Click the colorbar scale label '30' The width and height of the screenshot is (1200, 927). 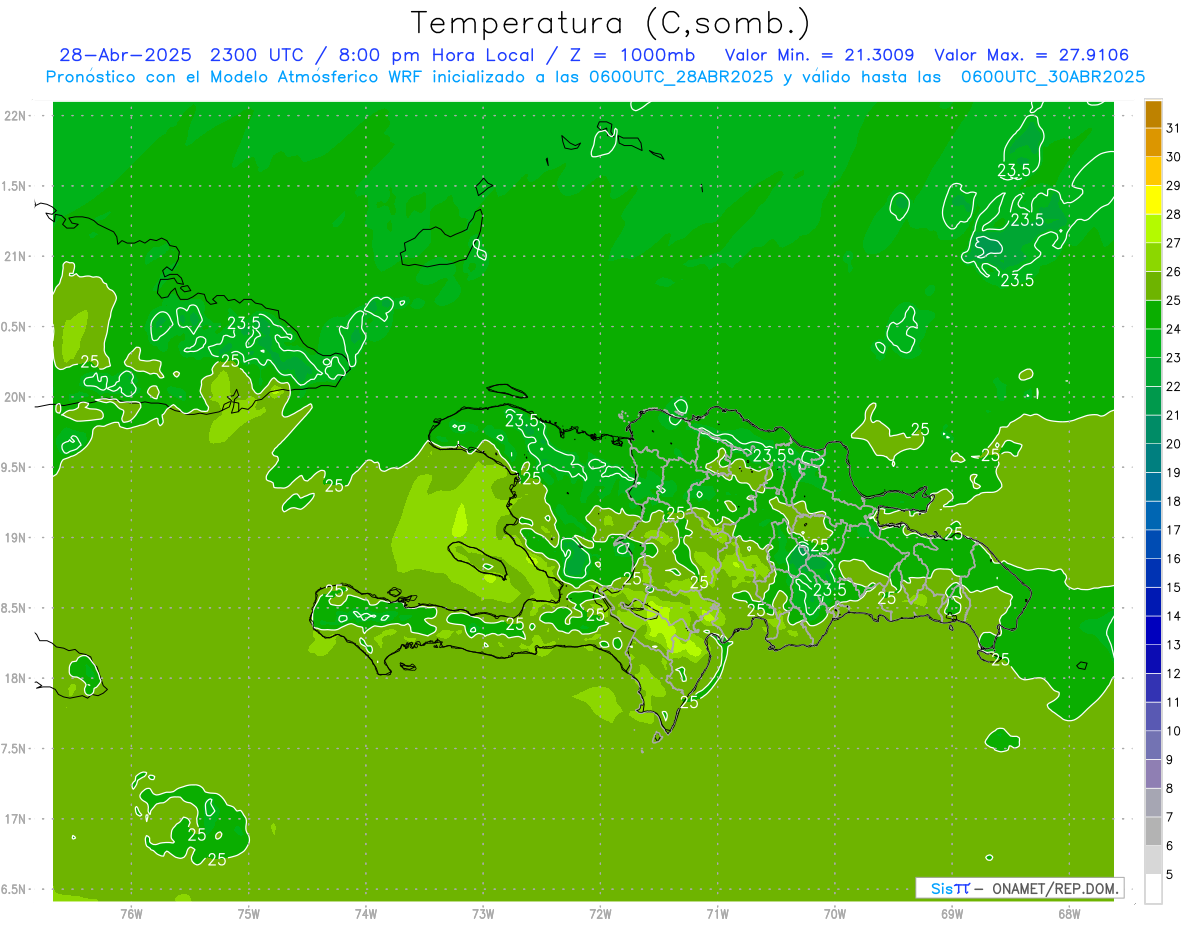pos(1173,157)
